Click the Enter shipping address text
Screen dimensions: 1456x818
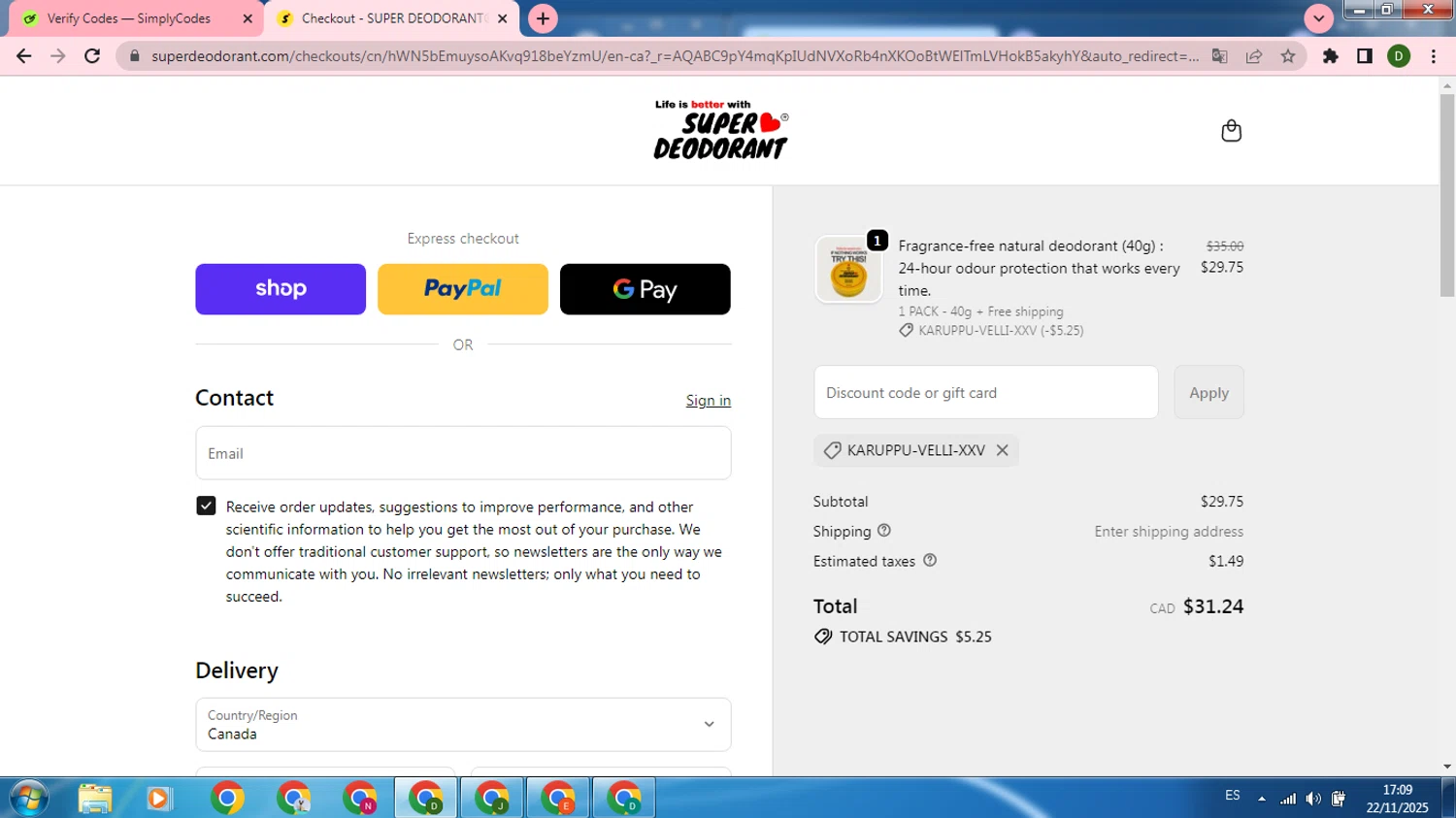click(1169, 532)
